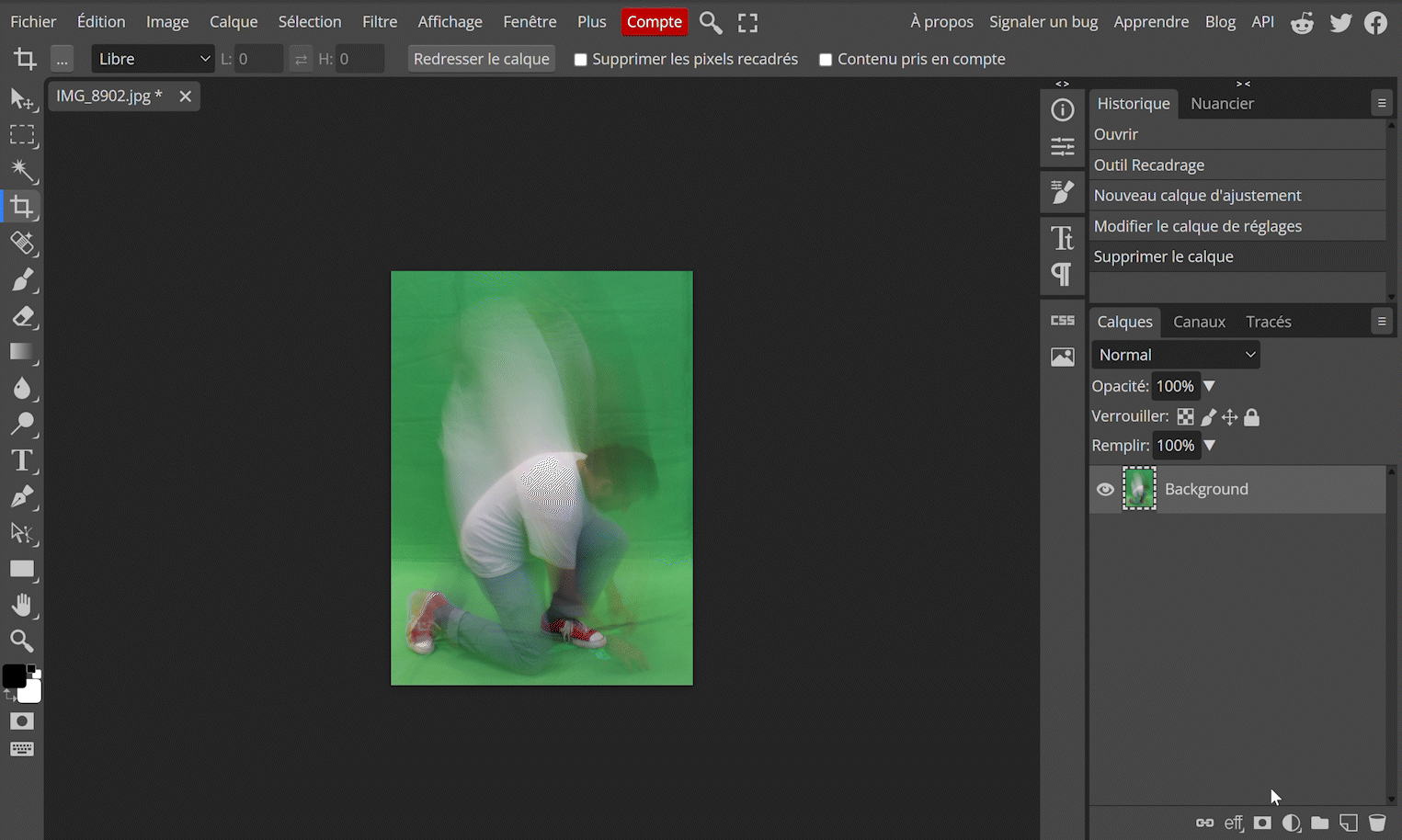
Task: Open the Libre crop ratio dropdown
Action: point(153,59)
